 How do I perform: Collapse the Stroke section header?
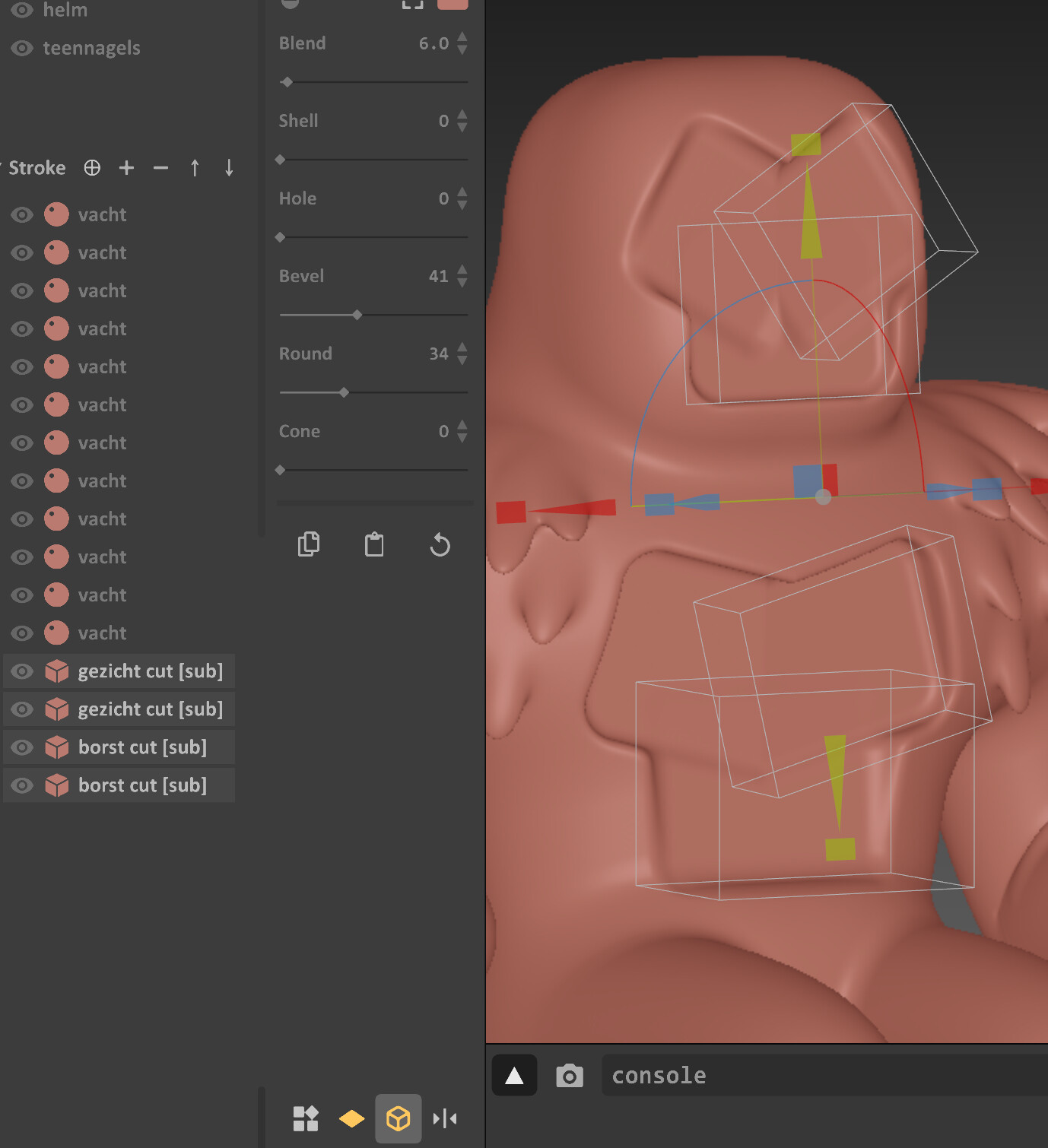click(37, 168)
